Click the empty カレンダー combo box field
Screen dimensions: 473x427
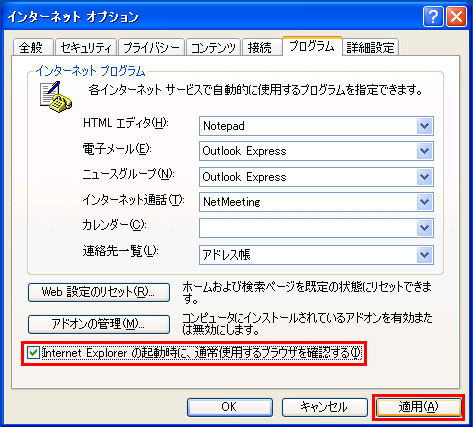316,228
